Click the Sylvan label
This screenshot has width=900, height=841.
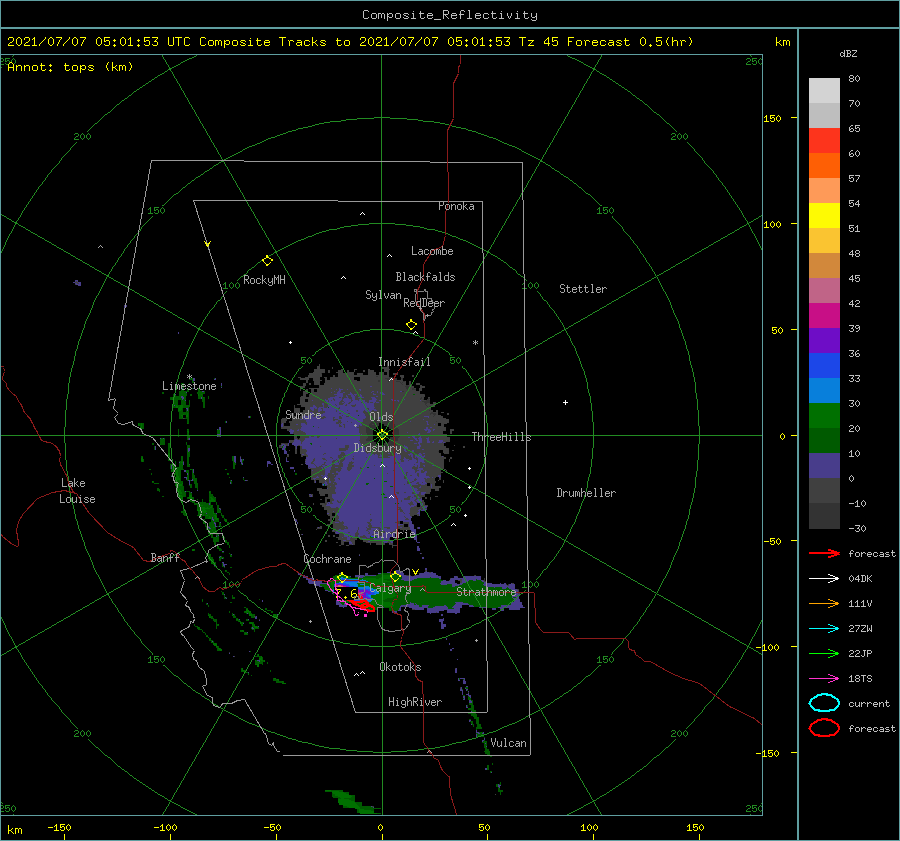pyautogui.click(x=383, y=295)
